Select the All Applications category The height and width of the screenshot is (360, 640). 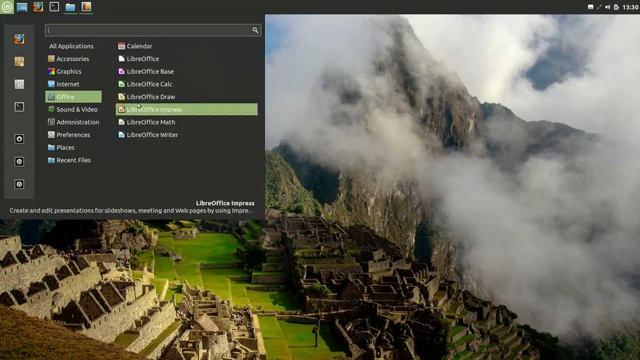click(x=71, y=46)
